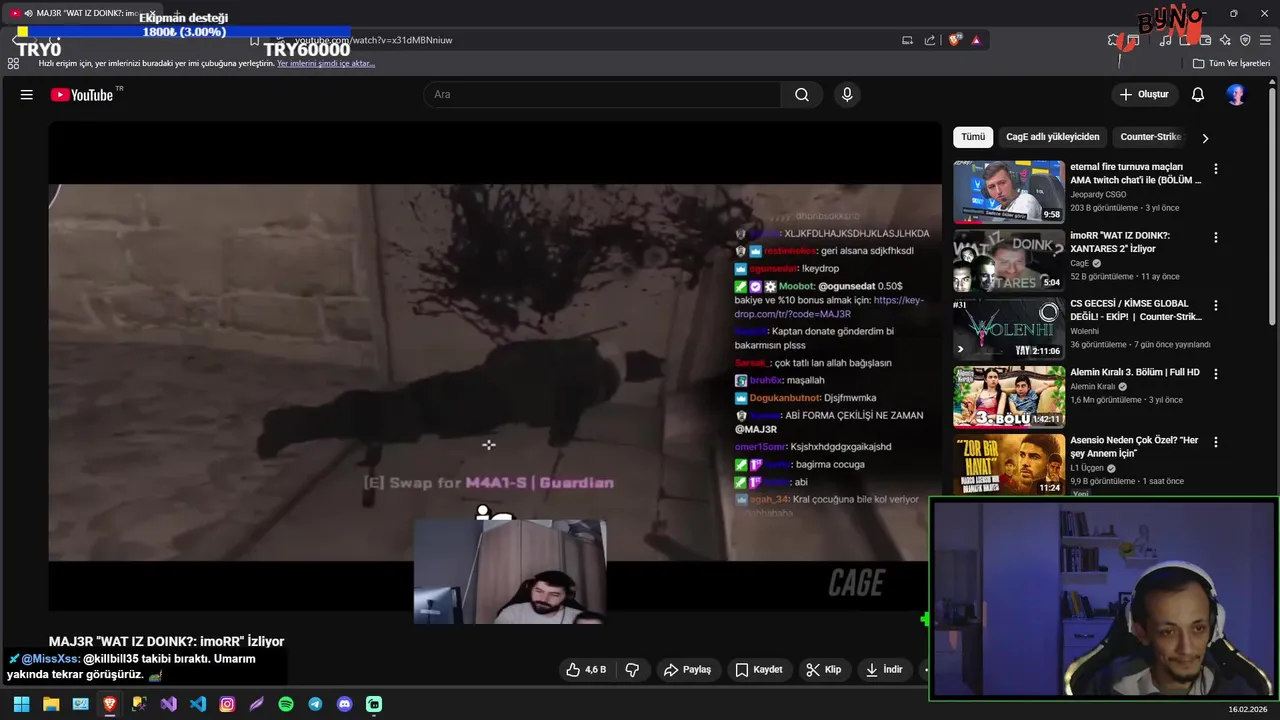Select the CagE adlı yükleyiciden chip

1052,137
